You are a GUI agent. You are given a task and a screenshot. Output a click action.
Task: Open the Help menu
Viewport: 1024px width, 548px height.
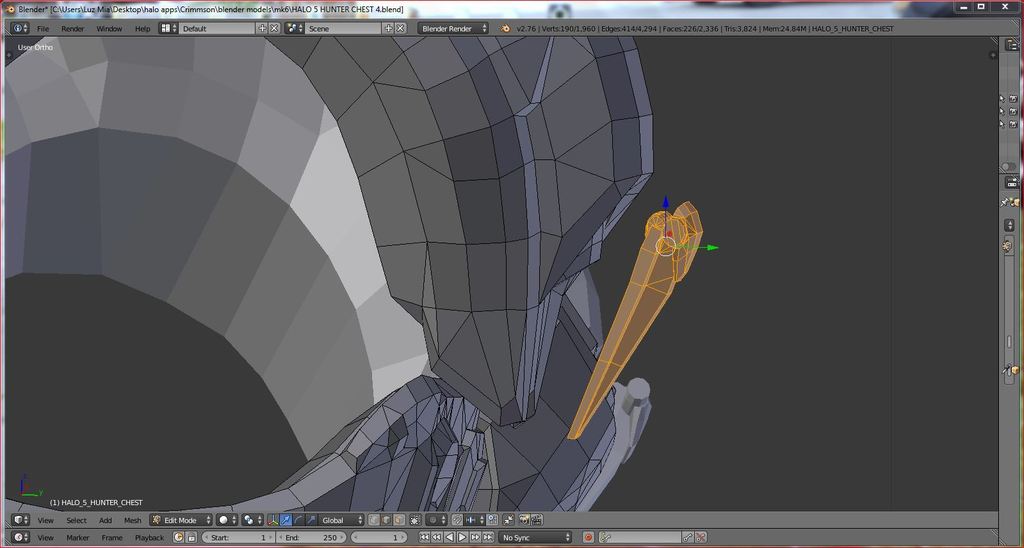(x=142, y=29)
